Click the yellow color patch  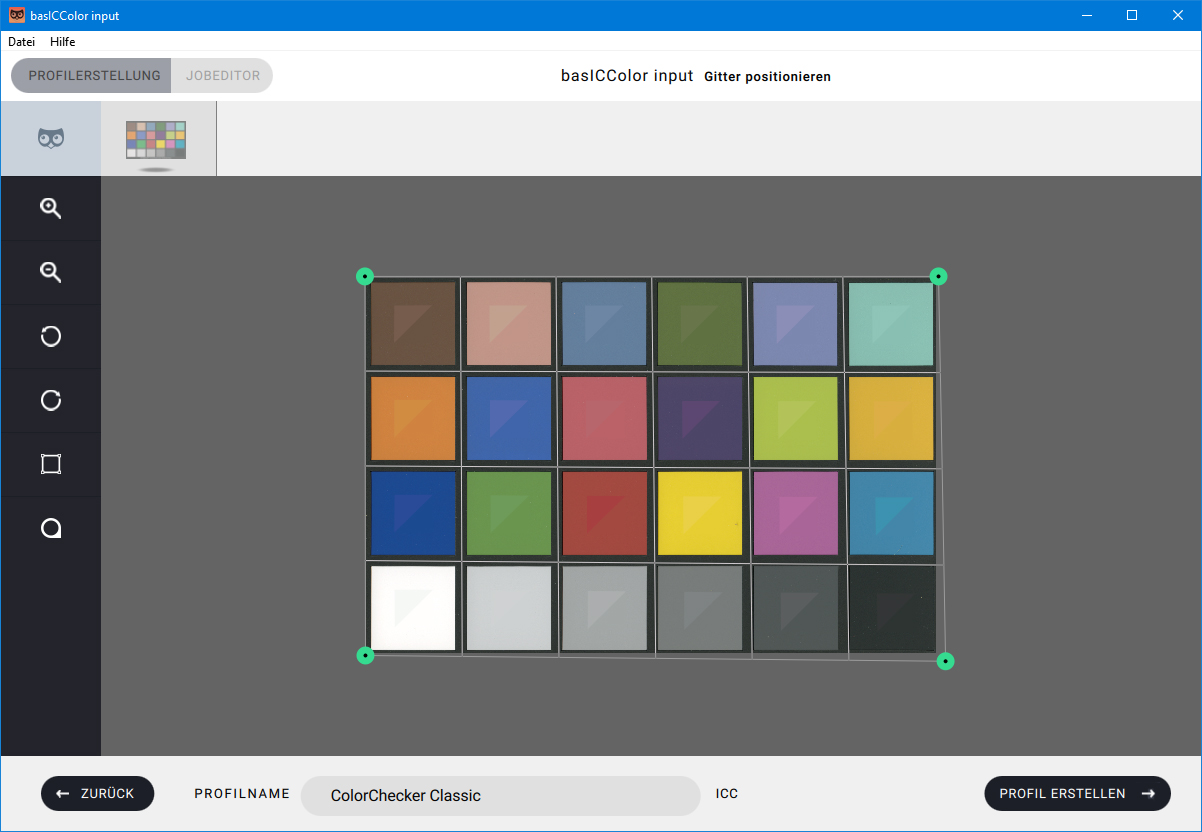tap(700, 513)
